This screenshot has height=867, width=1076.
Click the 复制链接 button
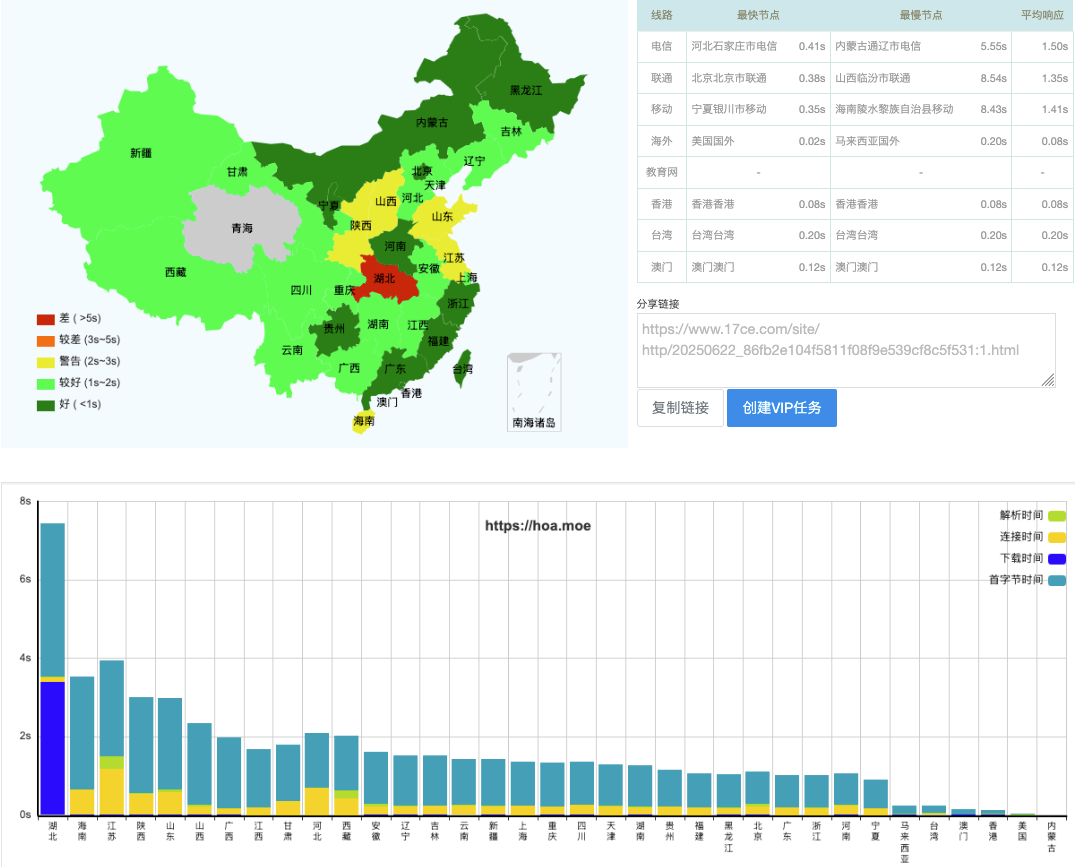coord(680,407)
